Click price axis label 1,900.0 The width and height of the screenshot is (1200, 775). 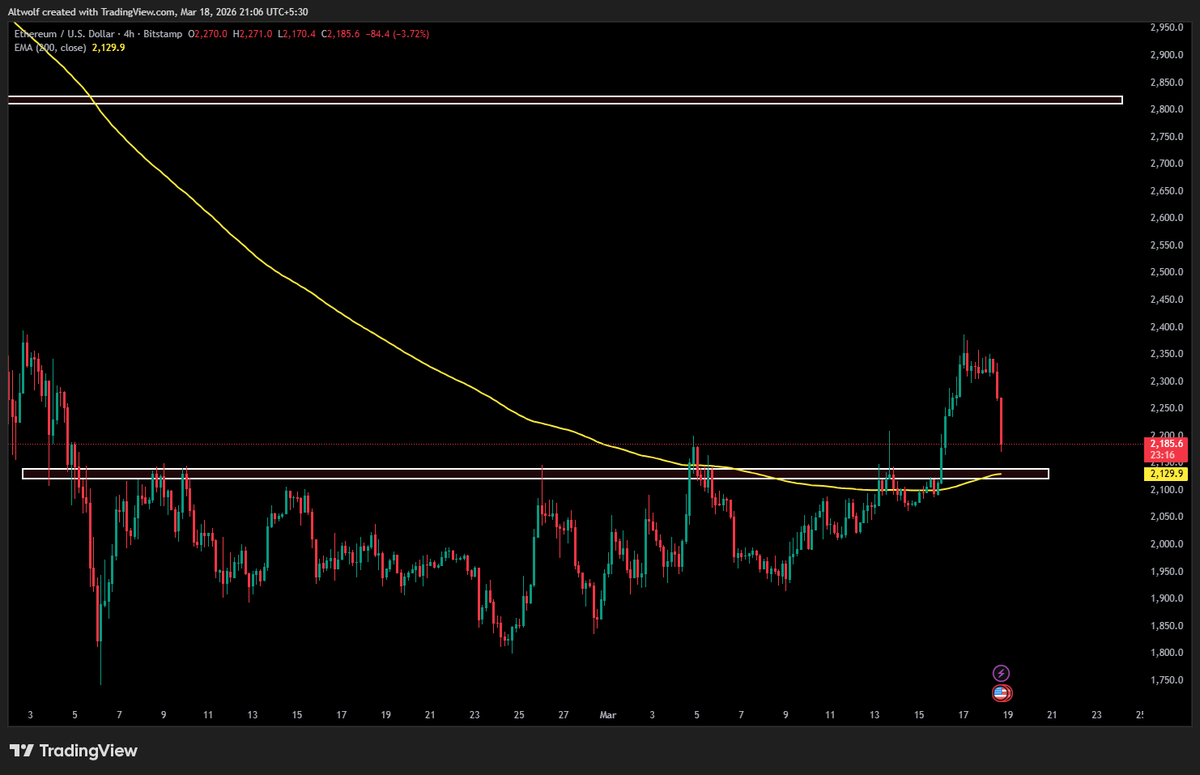click(1166, 599)
